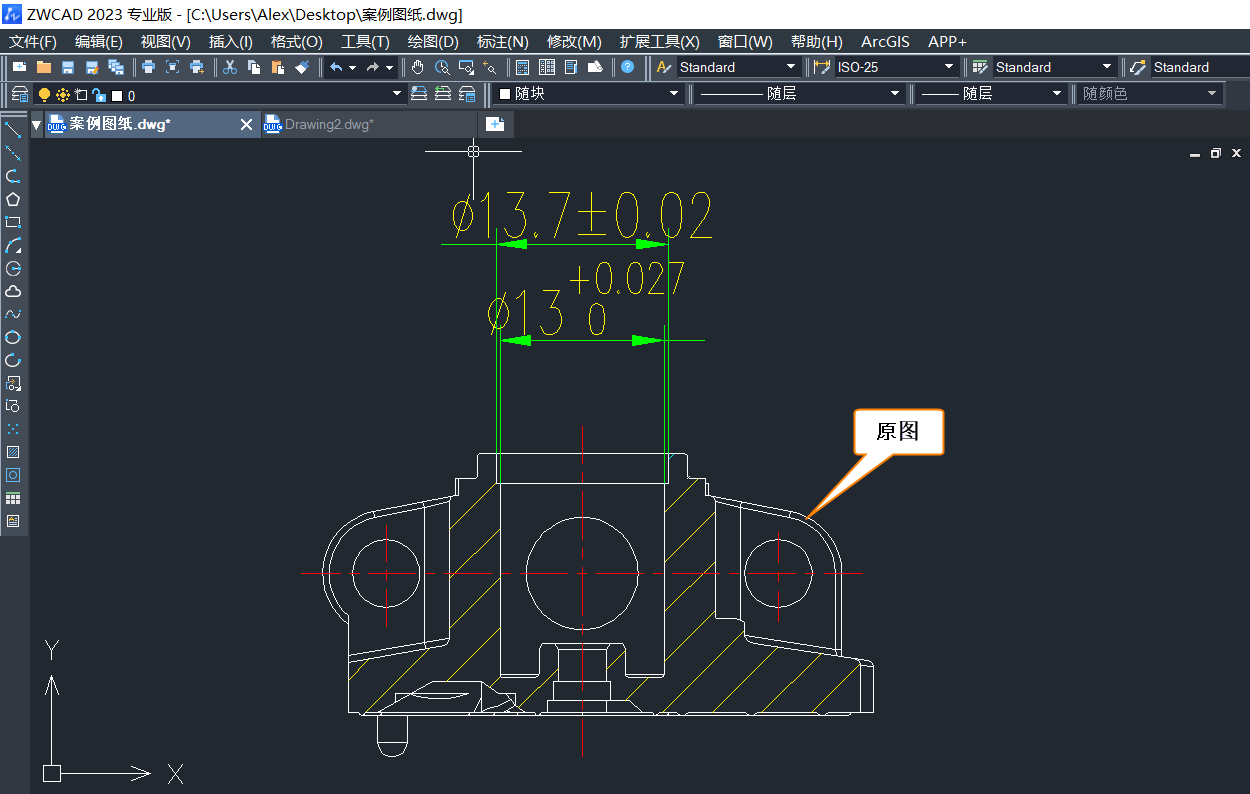Click the Insert block tool
Screen dimensions: 1250x794
point(13,383)
